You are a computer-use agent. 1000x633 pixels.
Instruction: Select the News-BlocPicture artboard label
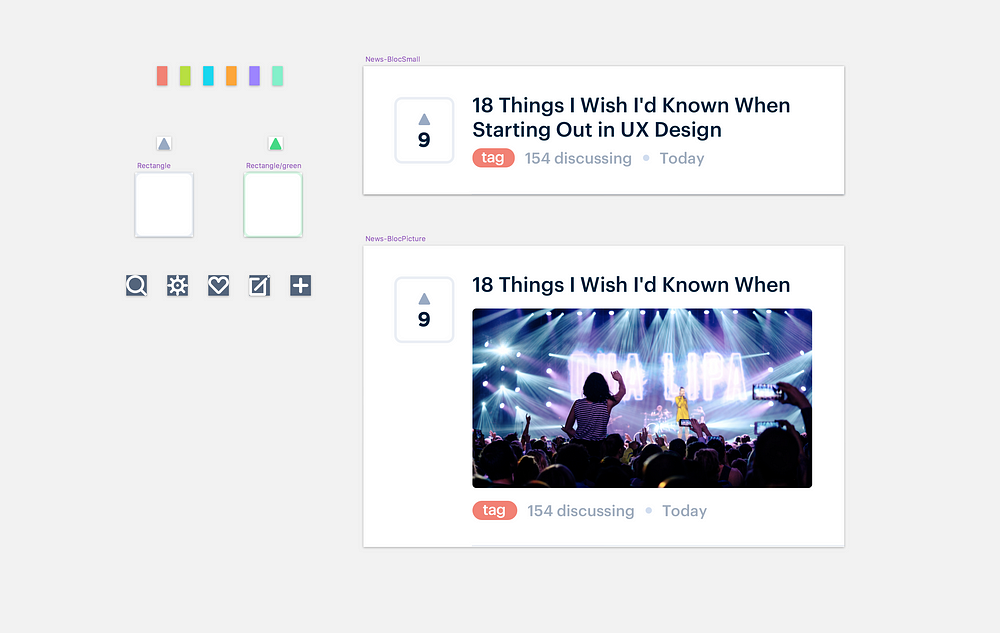395,239
